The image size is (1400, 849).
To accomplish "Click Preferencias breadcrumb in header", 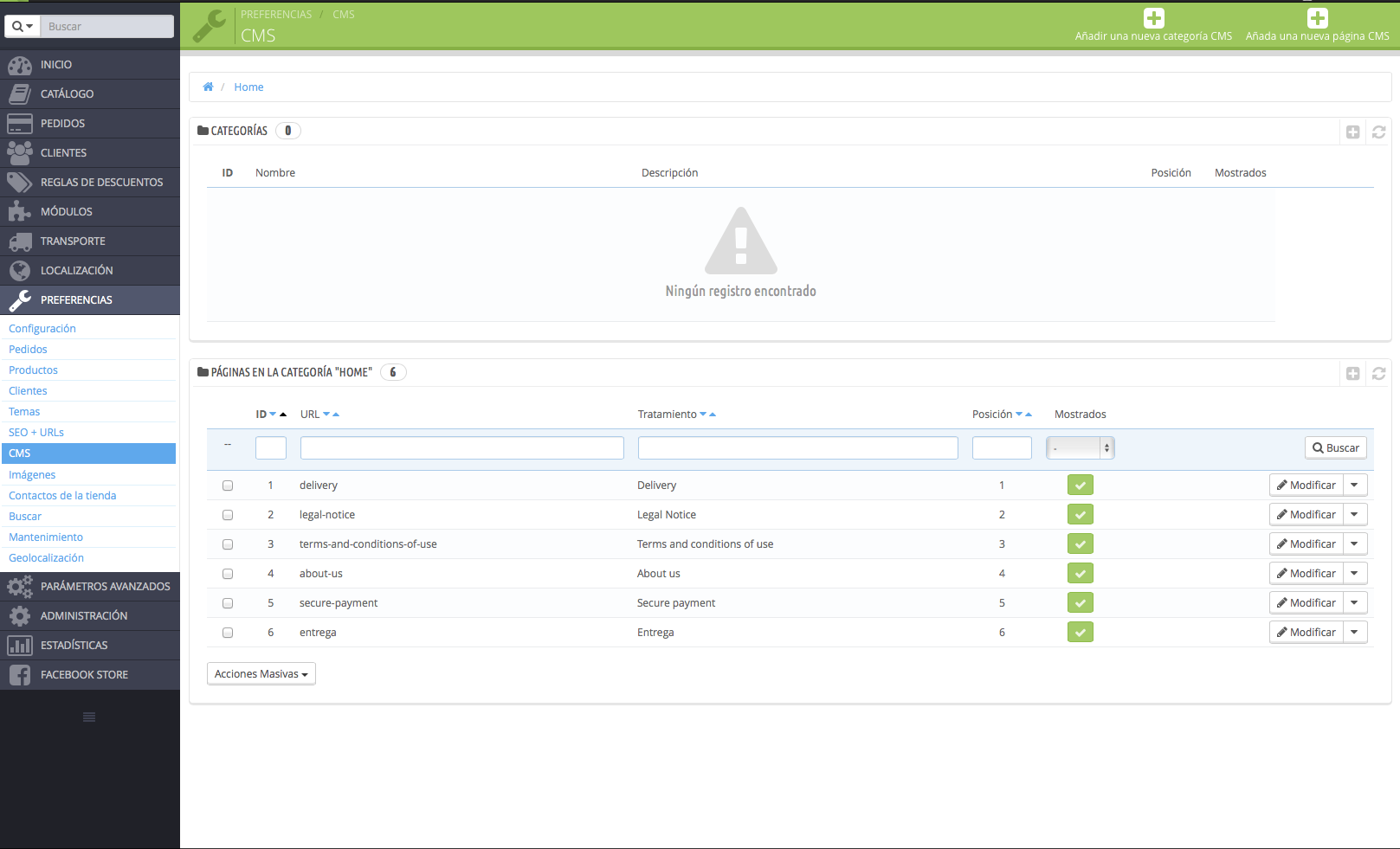I will [x=276, y=15].
